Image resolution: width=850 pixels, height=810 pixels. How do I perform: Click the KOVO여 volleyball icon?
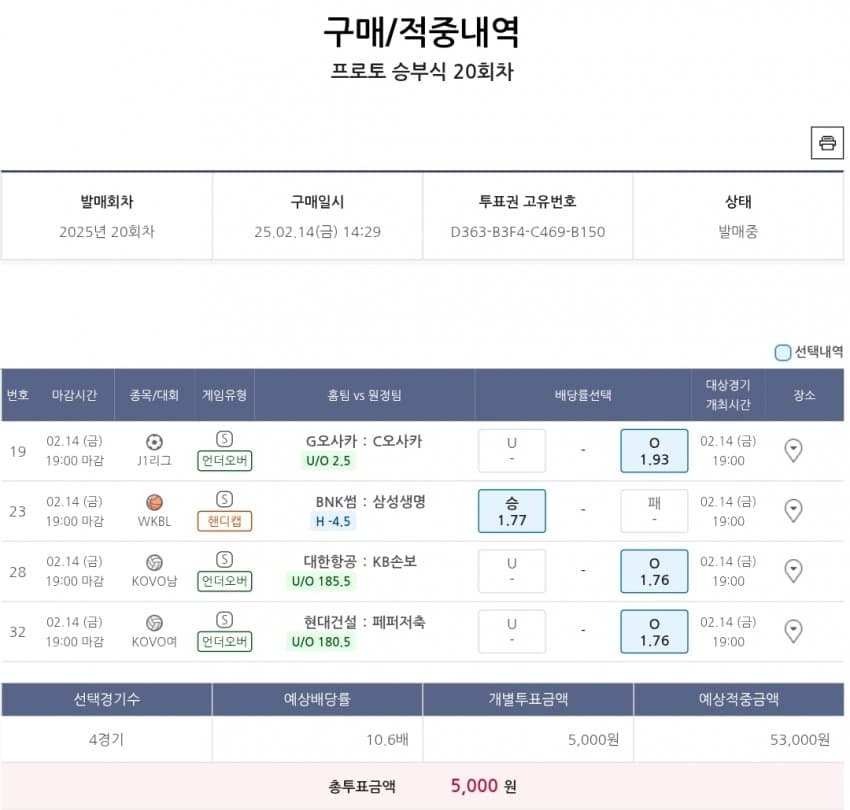pos(154,623)
